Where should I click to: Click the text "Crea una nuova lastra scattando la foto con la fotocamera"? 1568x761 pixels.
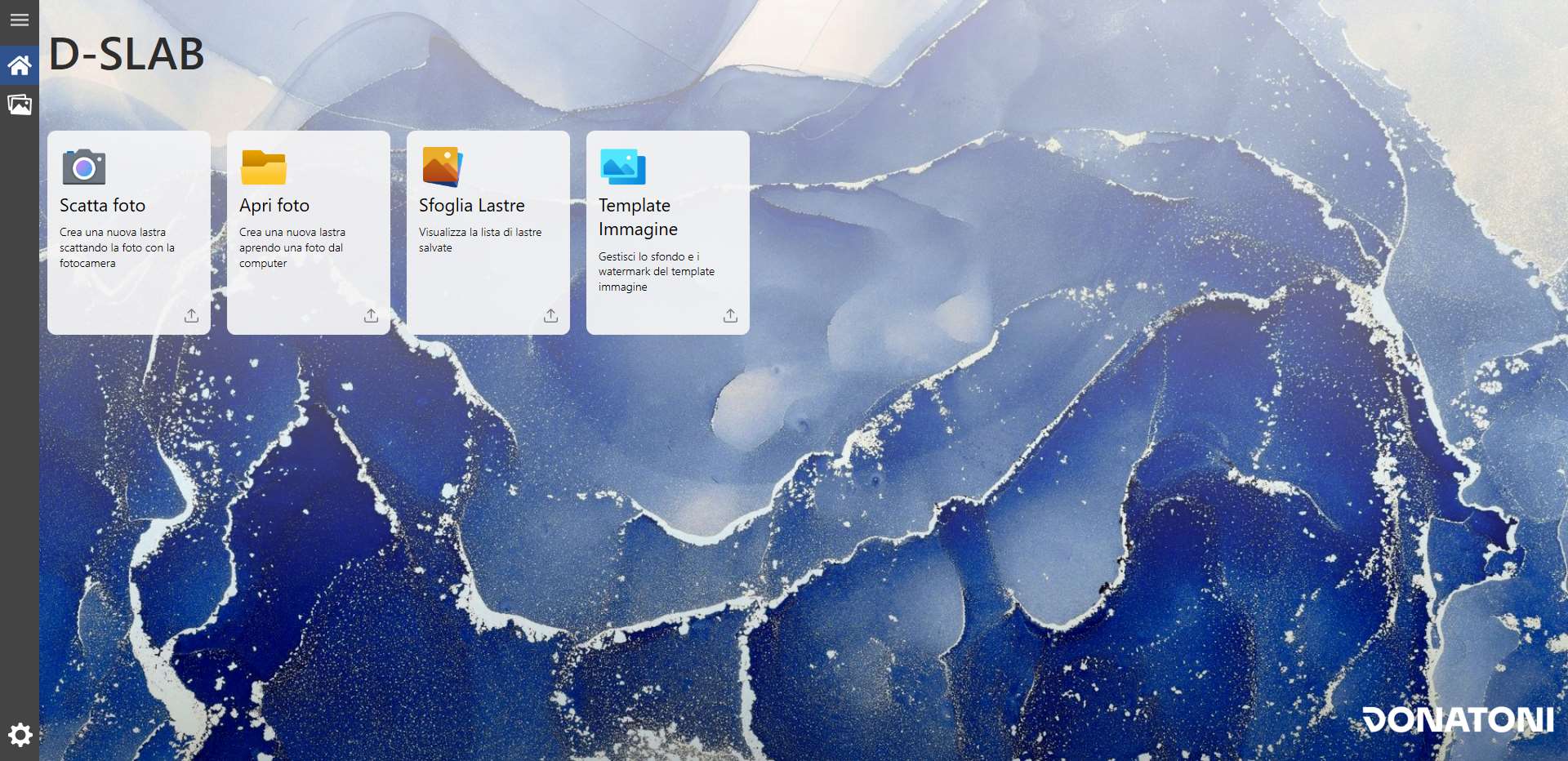tap(117, 247)
